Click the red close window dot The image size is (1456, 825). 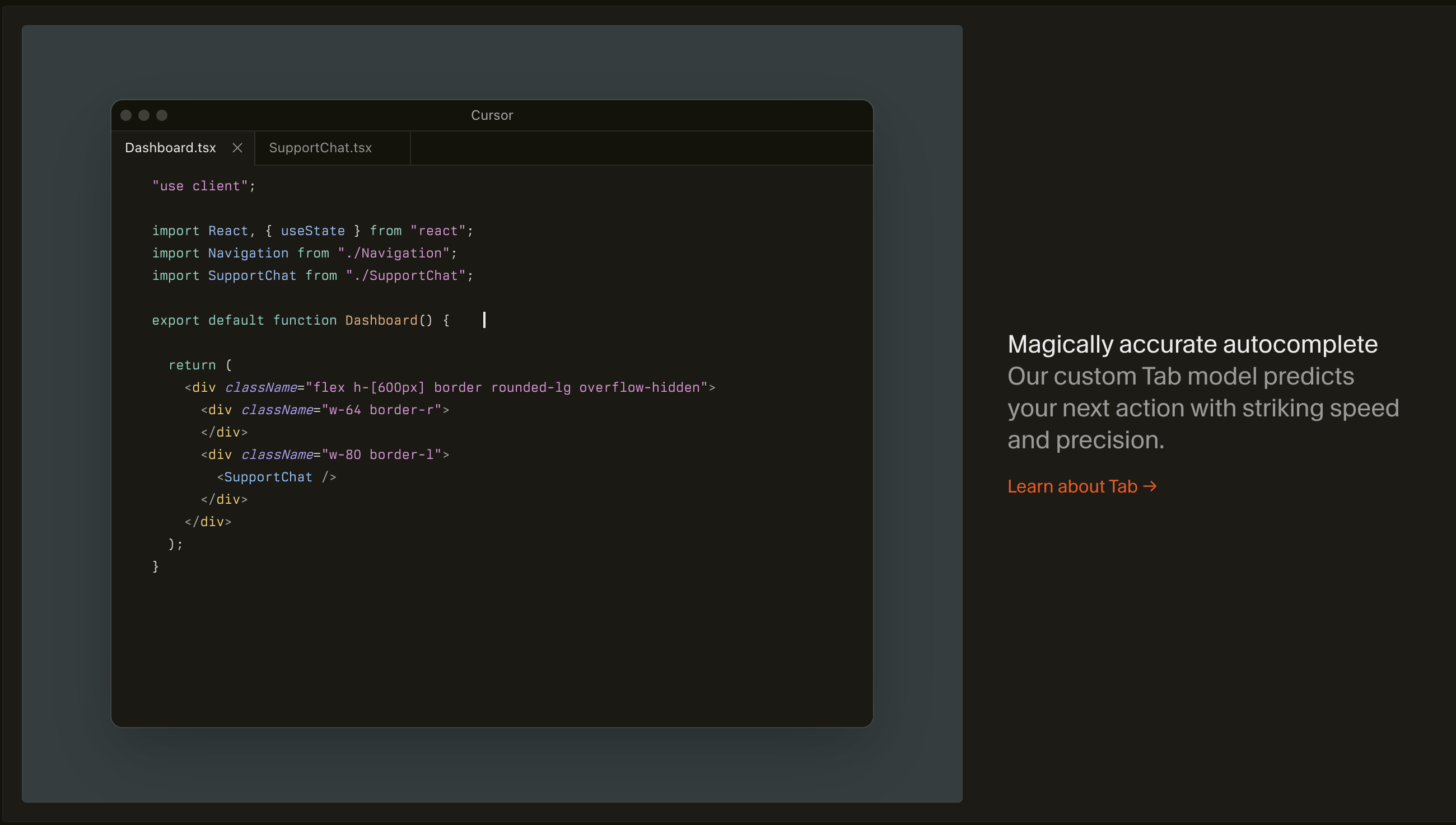click(x=127, y=116)
